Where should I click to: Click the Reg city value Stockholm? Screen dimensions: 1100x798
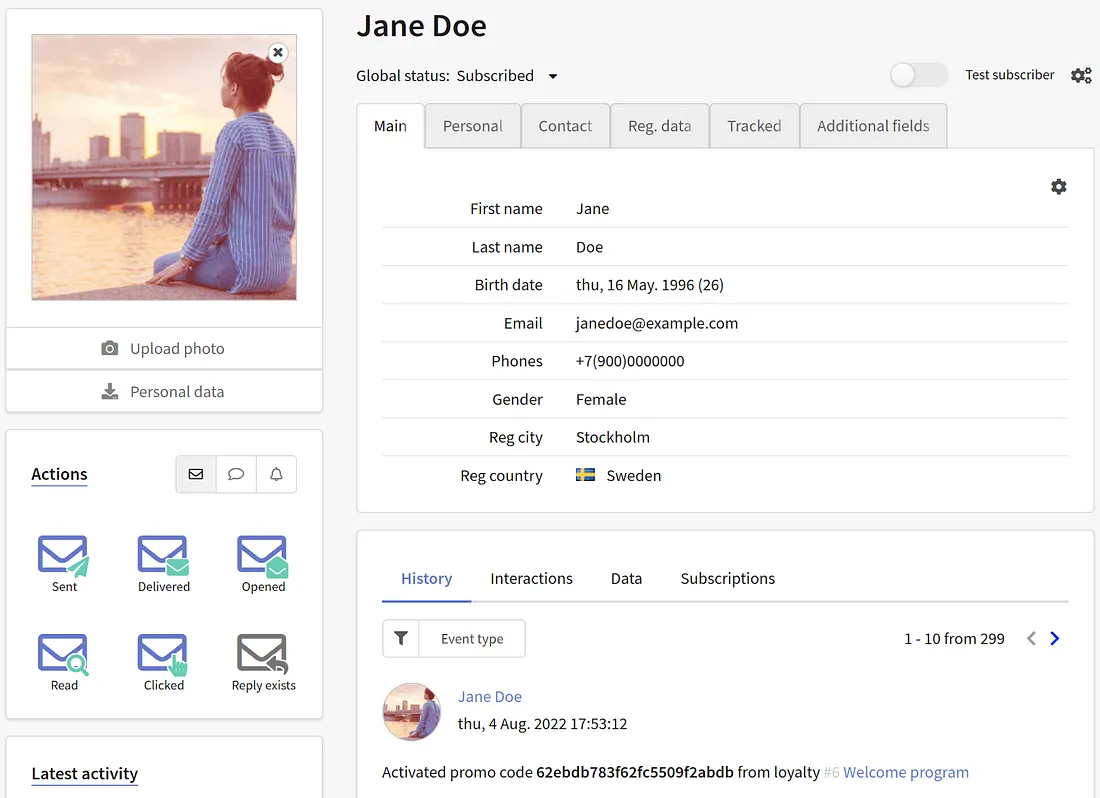pyautogui.click(x=612, y=438)
